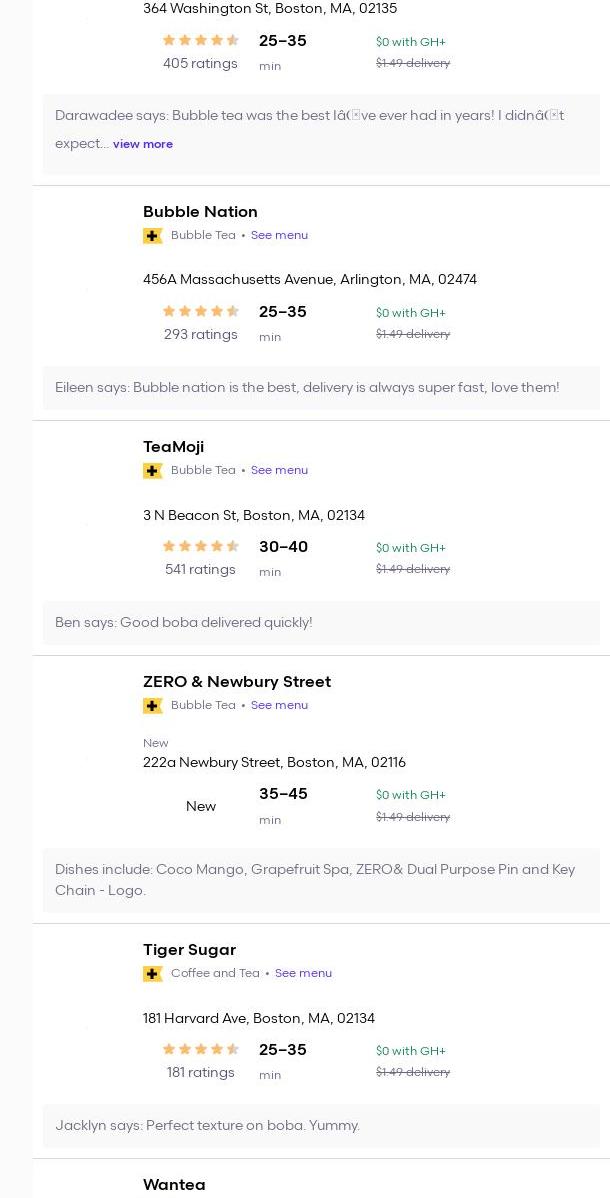Click the GH+ badge under TeaMoji
This screenshot has height=1198, width=610.
[152, 471]
